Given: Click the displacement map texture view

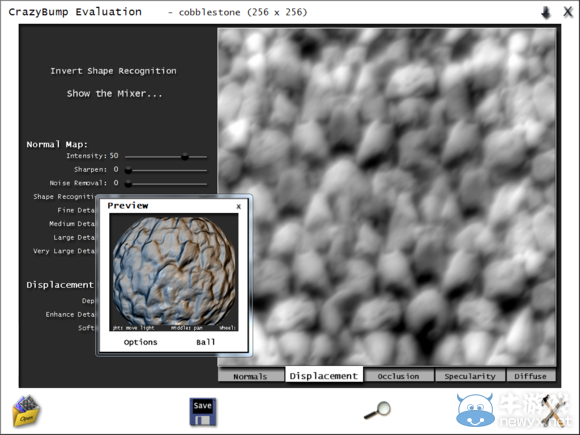Looking at the screenshot, I should [x=387, y=197].
